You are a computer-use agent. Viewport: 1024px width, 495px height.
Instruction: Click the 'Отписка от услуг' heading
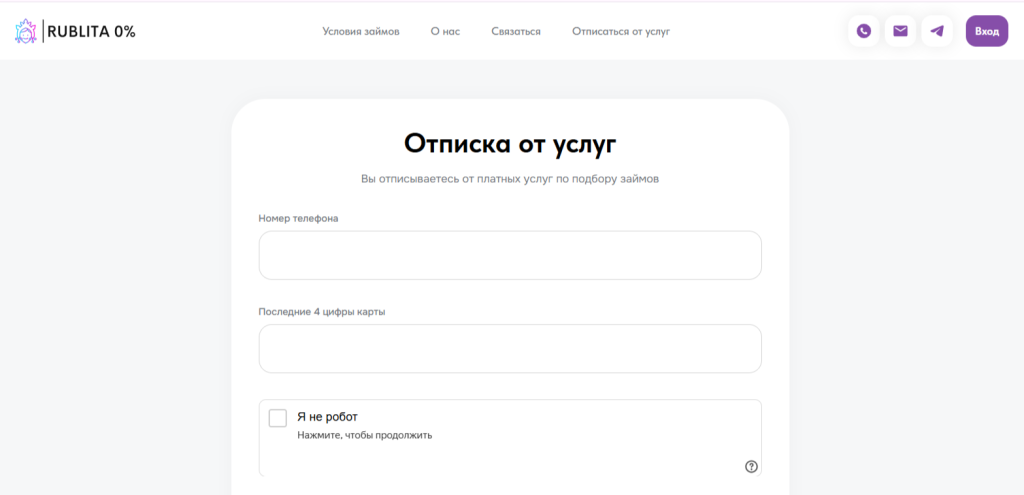510,144
